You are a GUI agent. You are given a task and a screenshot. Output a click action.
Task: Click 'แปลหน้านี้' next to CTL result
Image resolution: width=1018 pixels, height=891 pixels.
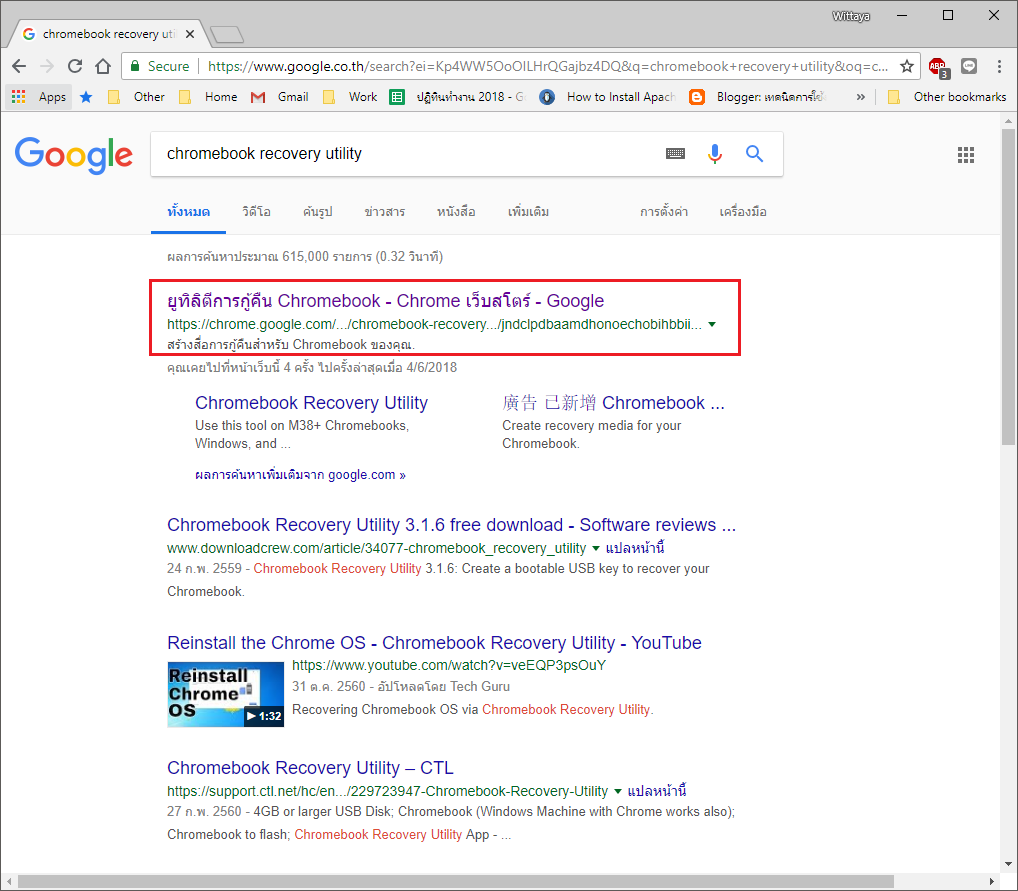(x=657, y=791)
